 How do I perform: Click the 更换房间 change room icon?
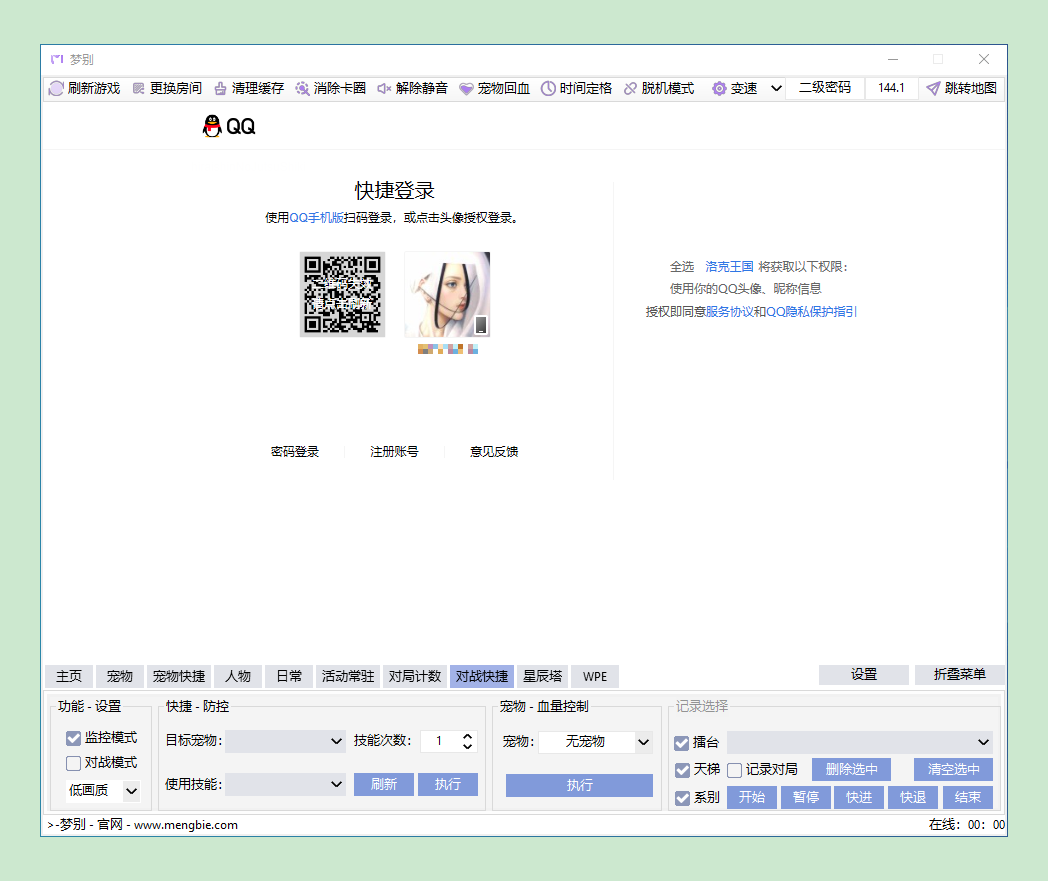click(x=139, y=89)
